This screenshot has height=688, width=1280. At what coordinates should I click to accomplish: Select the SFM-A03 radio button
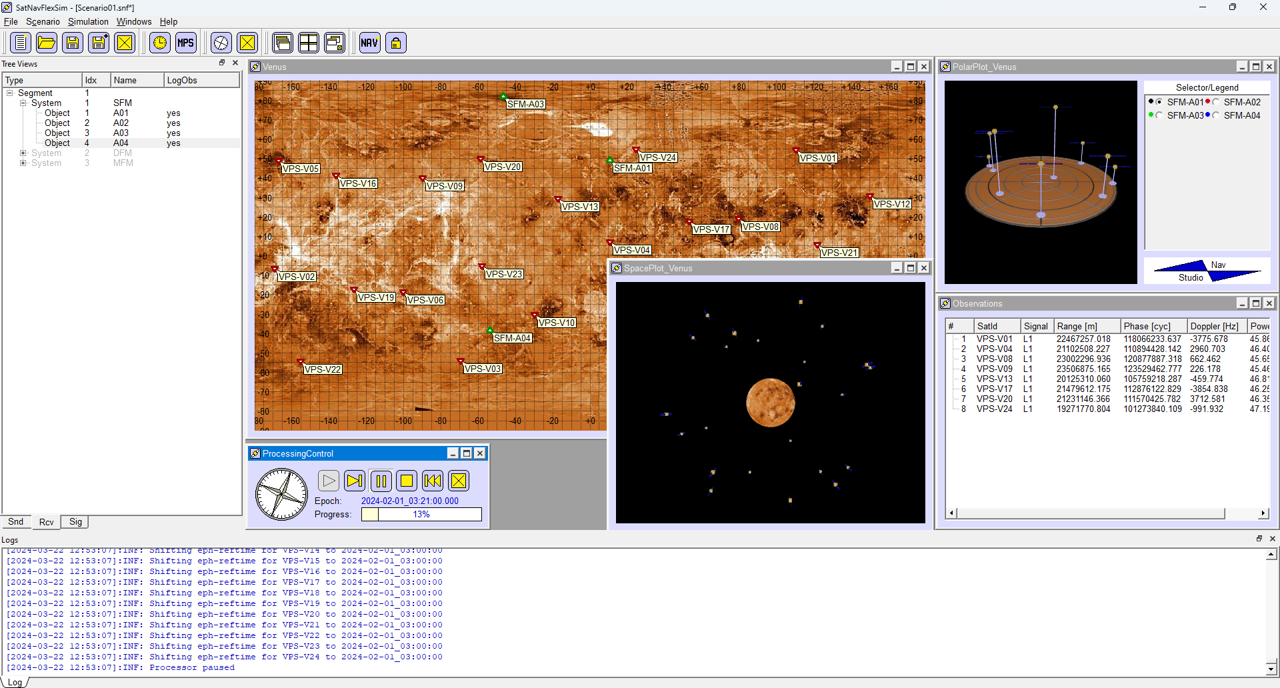coord(1159,115)
